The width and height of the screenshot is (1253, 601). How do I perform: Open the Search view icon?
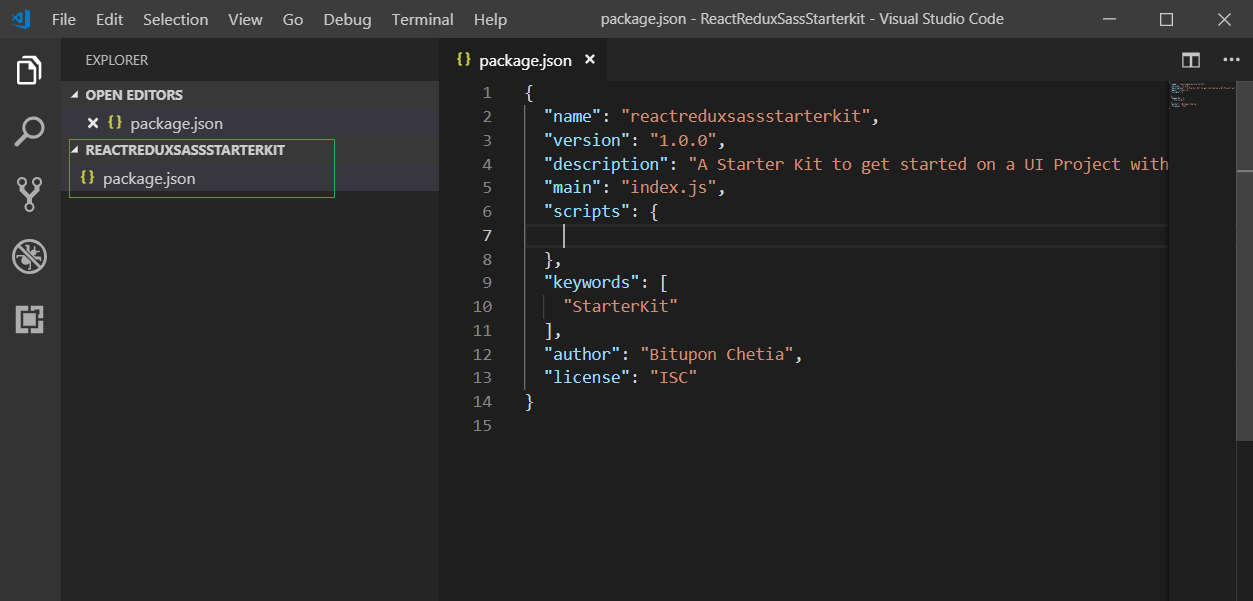[30, 132]
